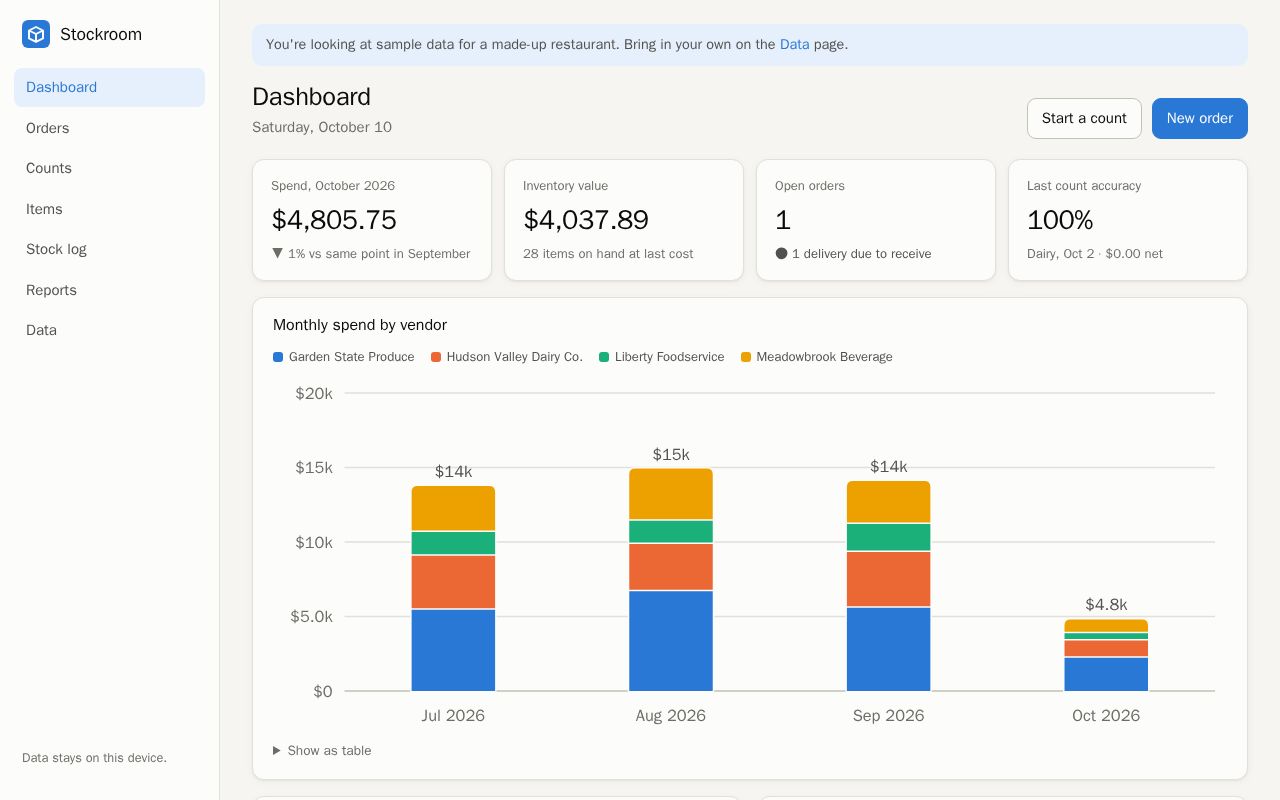The width and height of the screenshot is (1280, 800).
Task: Click the $20k y-axis label
Action: pyautogui.click(x=314, y=394)
